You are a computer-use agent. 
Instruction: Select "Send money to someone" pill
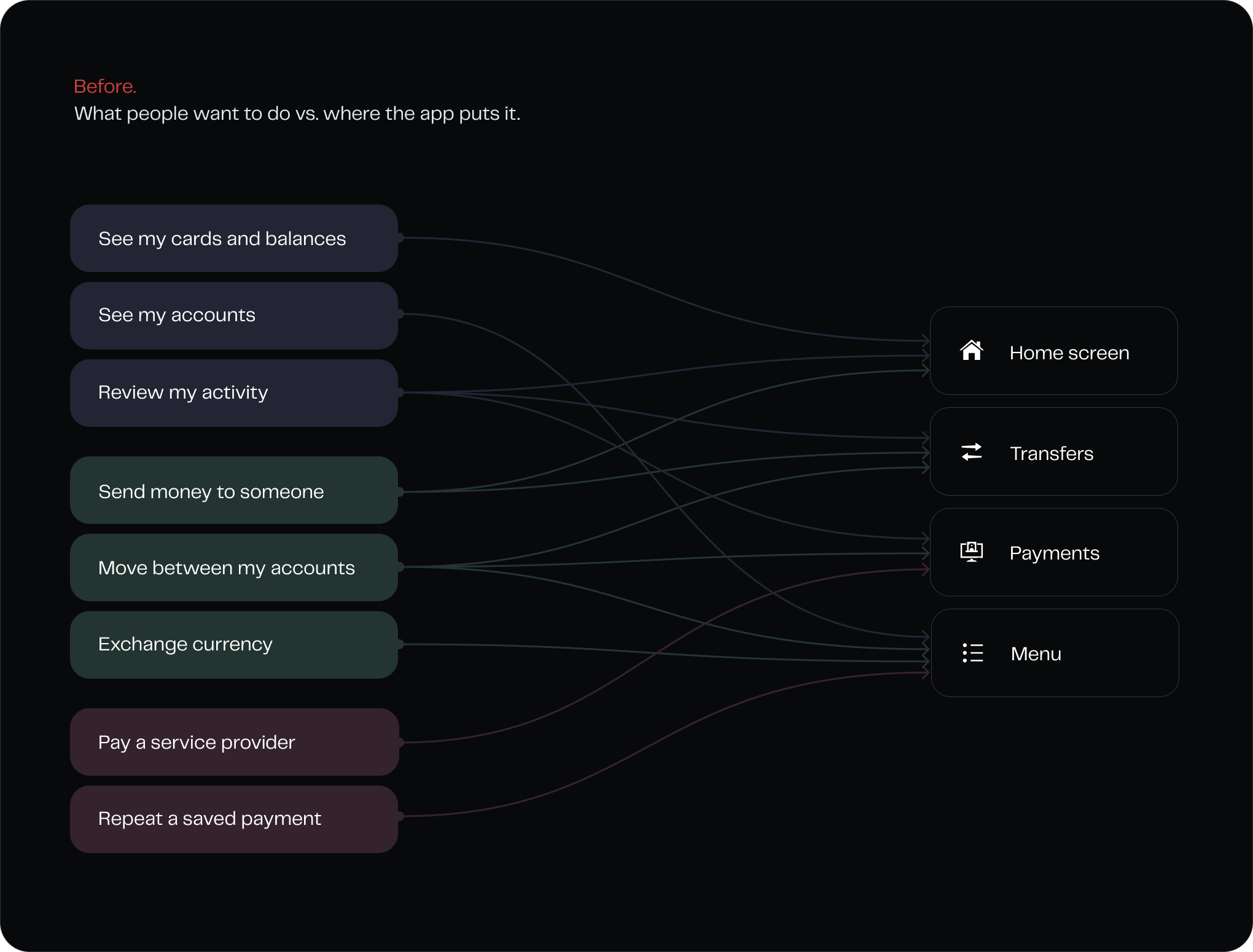[234, 490]
